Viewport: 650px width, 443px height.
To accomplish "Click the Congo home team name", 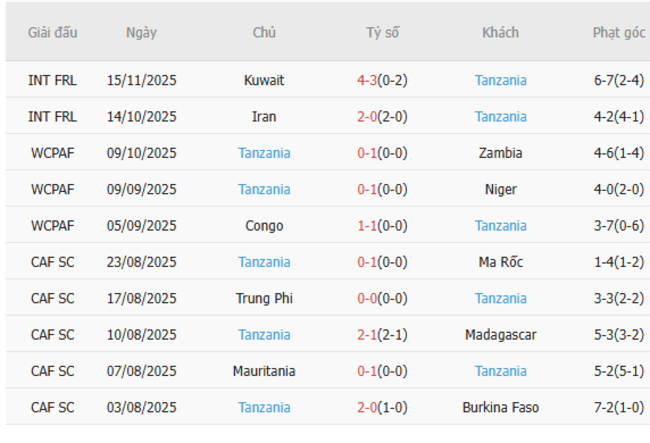I will click(x=264, y=225).
